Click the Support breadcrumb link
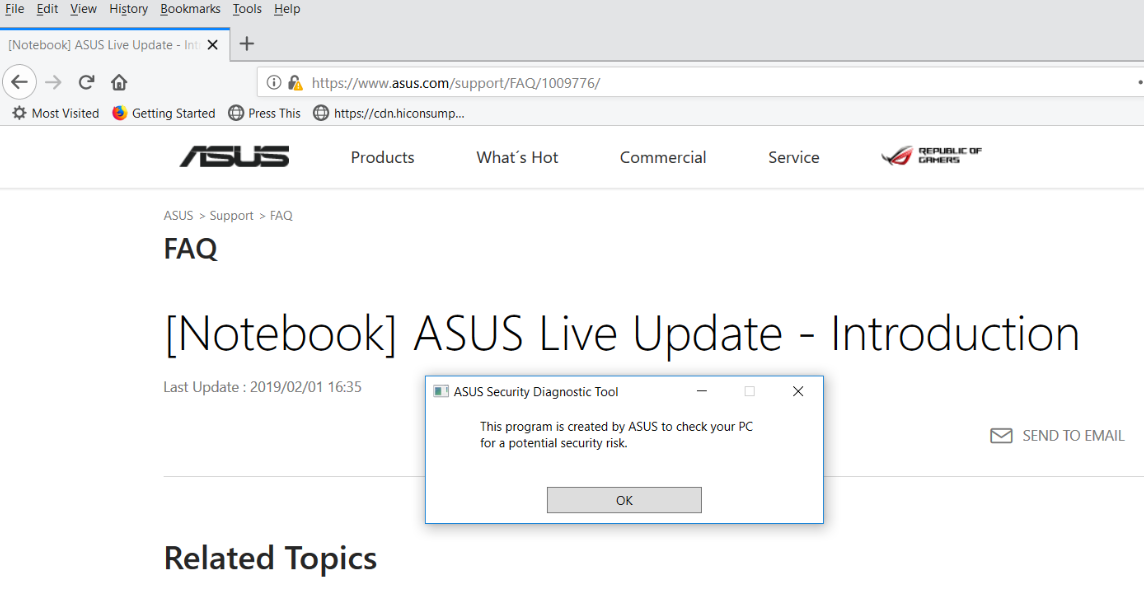Viewport: 1144px width, 607px height. click(x=231, y=216)
